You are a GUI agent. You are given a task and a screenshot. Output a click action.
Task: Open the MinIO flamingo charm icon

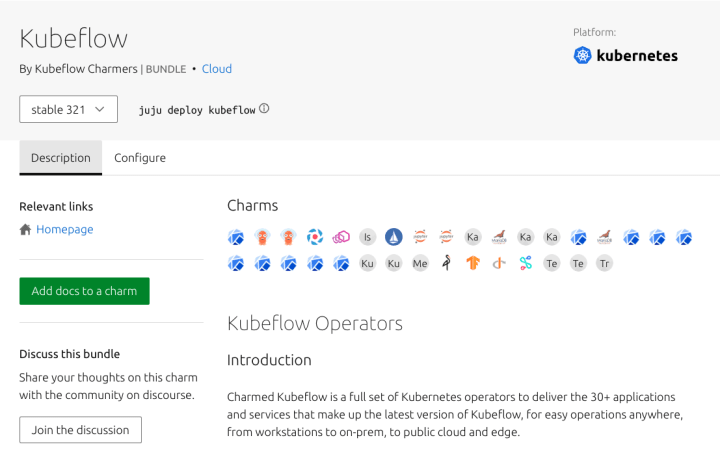tap(446, 264)
